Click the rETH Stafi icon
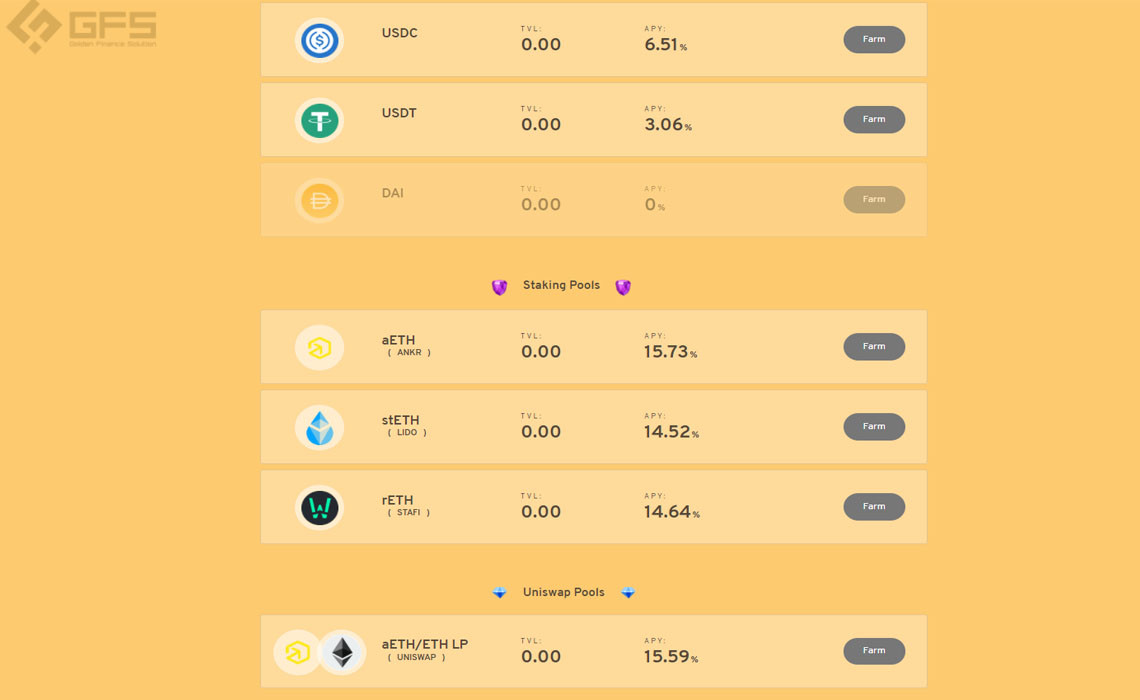The height and width of the screenshot is (700, 1140). [319, 507]
